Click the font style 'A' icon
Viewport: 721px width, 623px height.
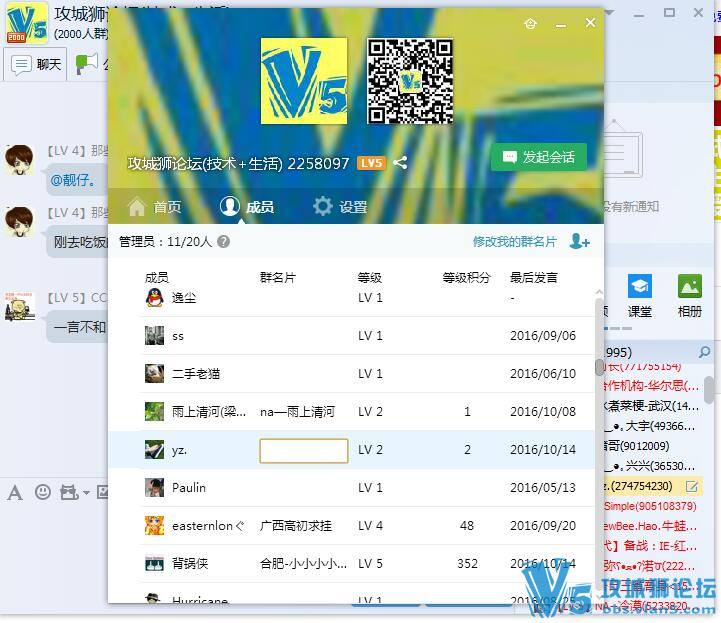(15, 492)
